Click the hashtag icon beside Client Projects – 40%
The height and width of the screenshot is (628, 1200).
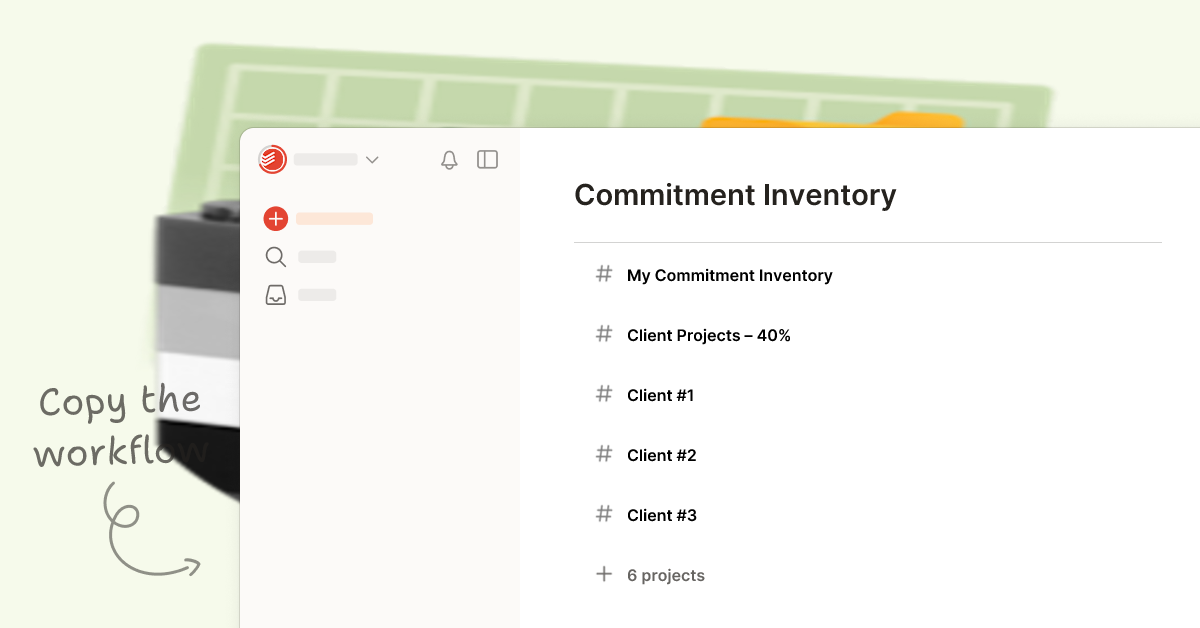point(604,334)
